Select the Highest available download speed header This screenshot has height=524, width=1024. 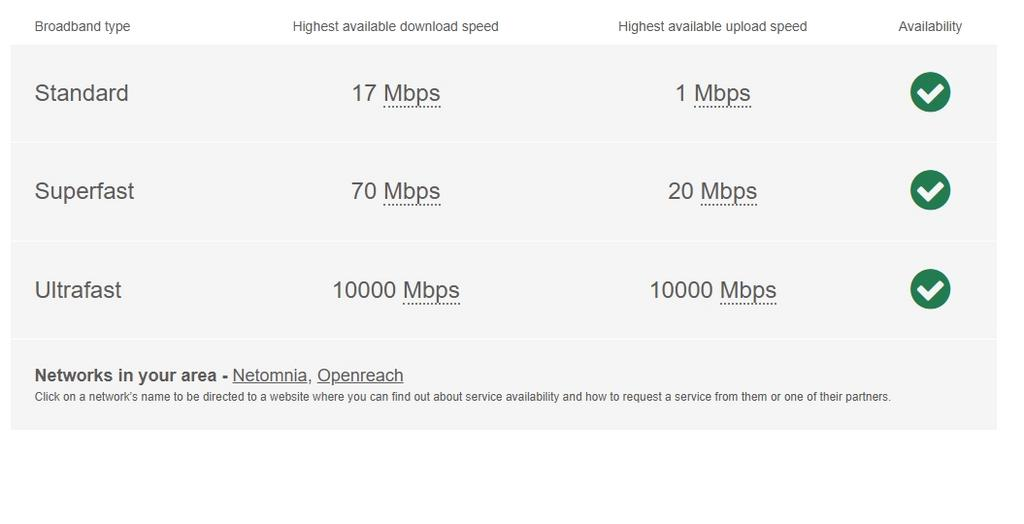pyautogui.click(x=395, y=27)
